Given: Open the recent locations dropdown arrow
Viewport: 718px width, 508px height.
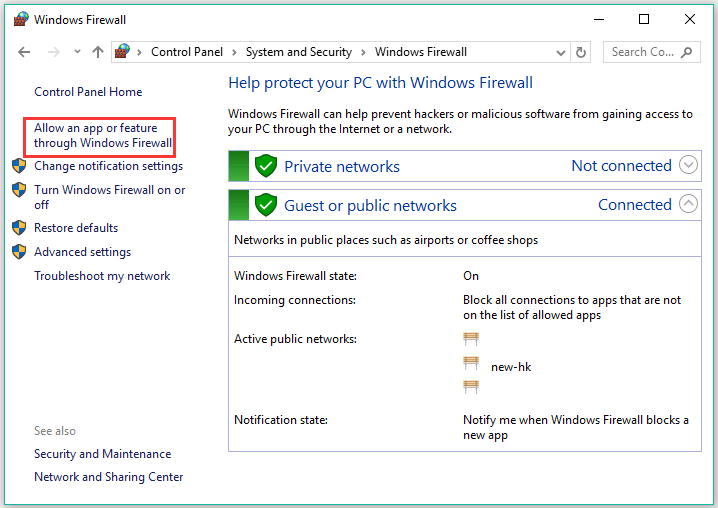Looking at the screenshot, I should tap(77, 52).
